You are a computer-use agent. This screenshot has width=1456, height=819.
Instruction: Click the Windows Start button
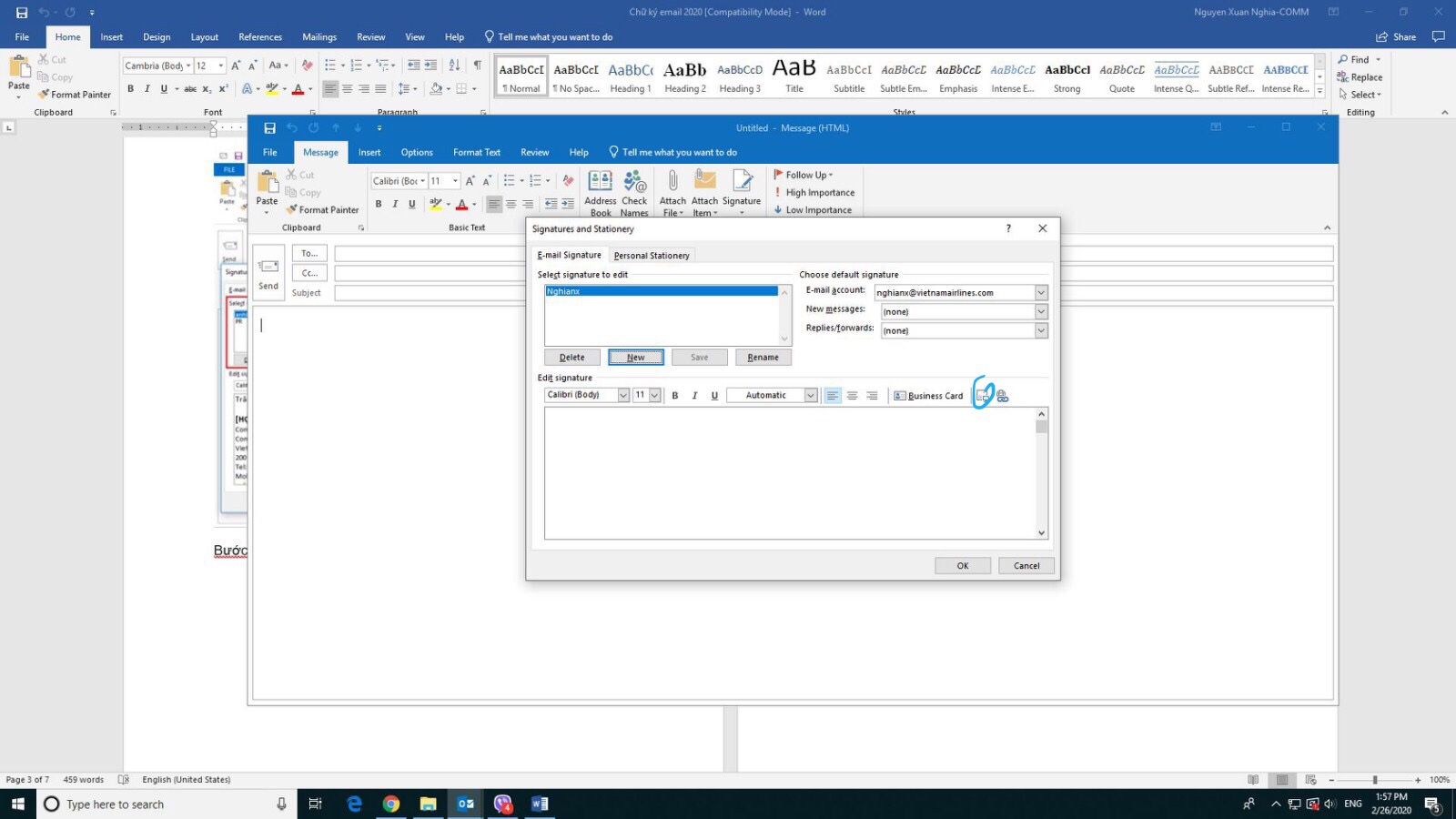click(17, 804)
